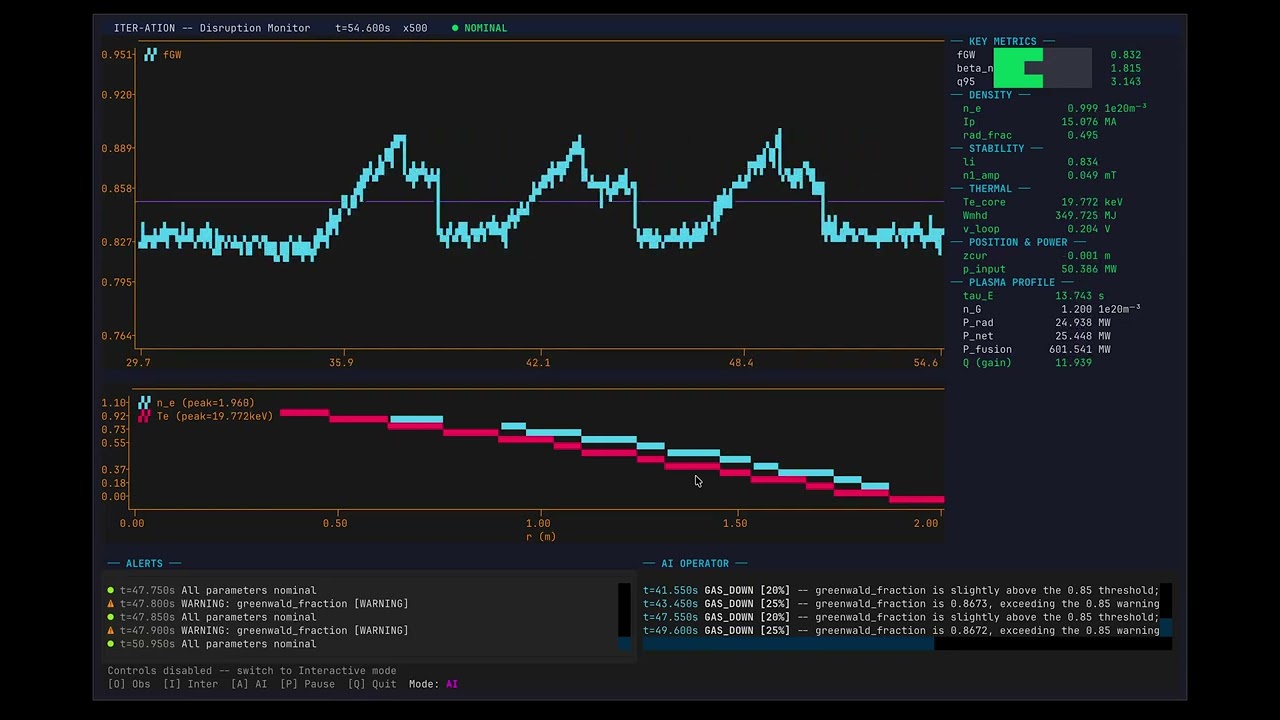1280x720 pixels.
Task: Click the green dot on the t=50.950s alert
Action: pyautogui.click(x=111, y=644)
